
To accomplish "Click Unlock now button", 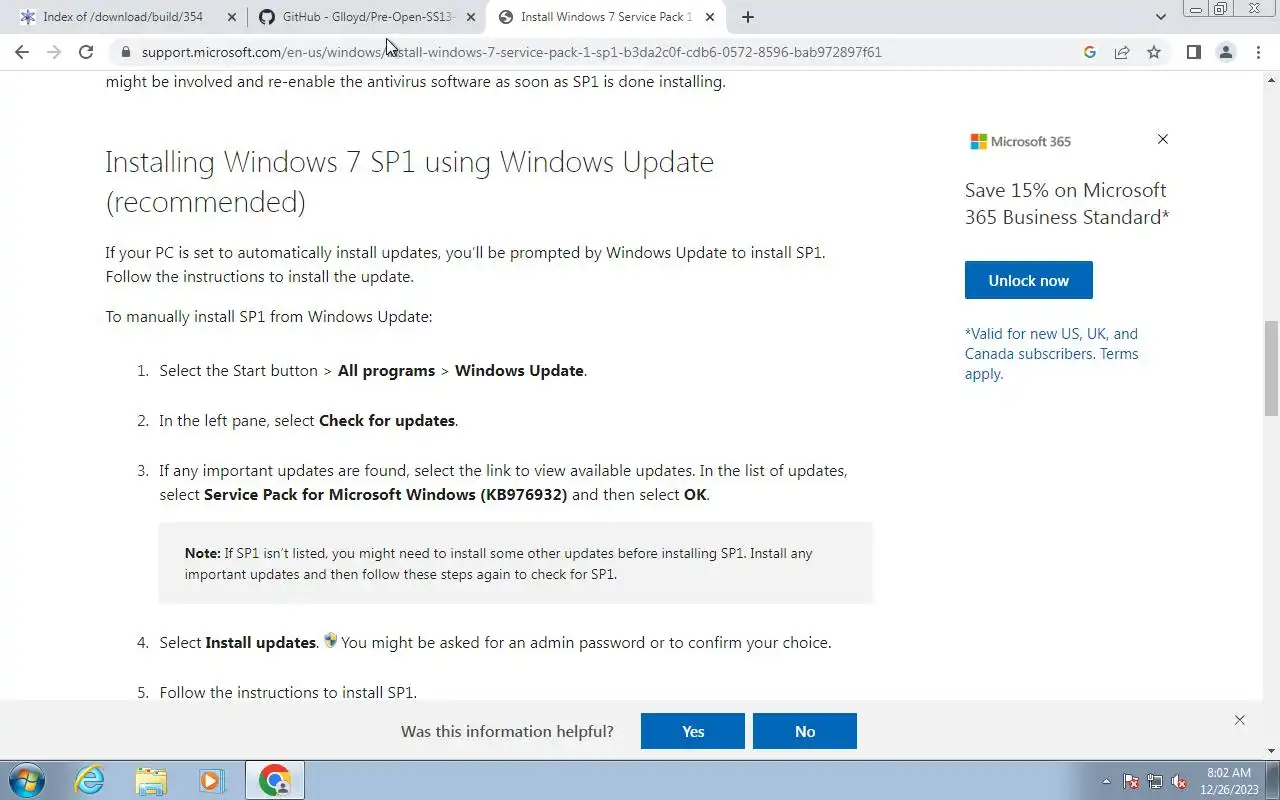I will [x=1028, y=280].
